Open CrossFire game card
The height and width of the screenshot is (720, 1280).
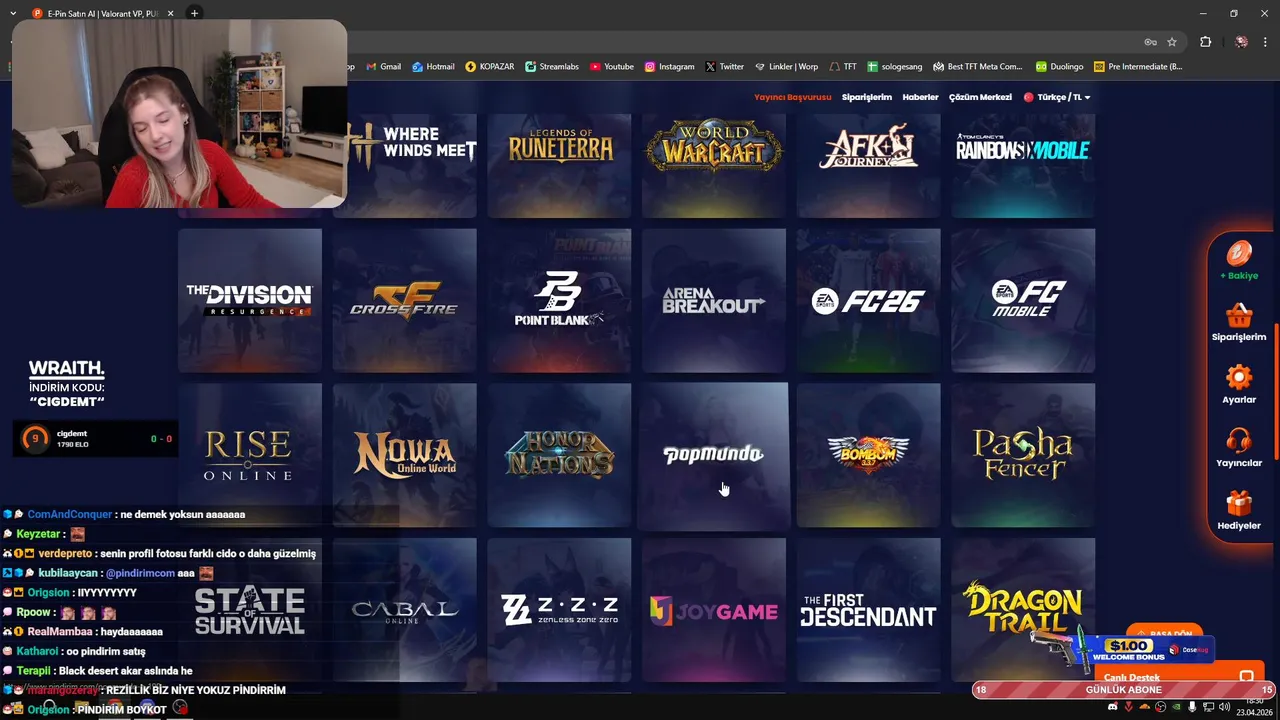tap(405, 300)
